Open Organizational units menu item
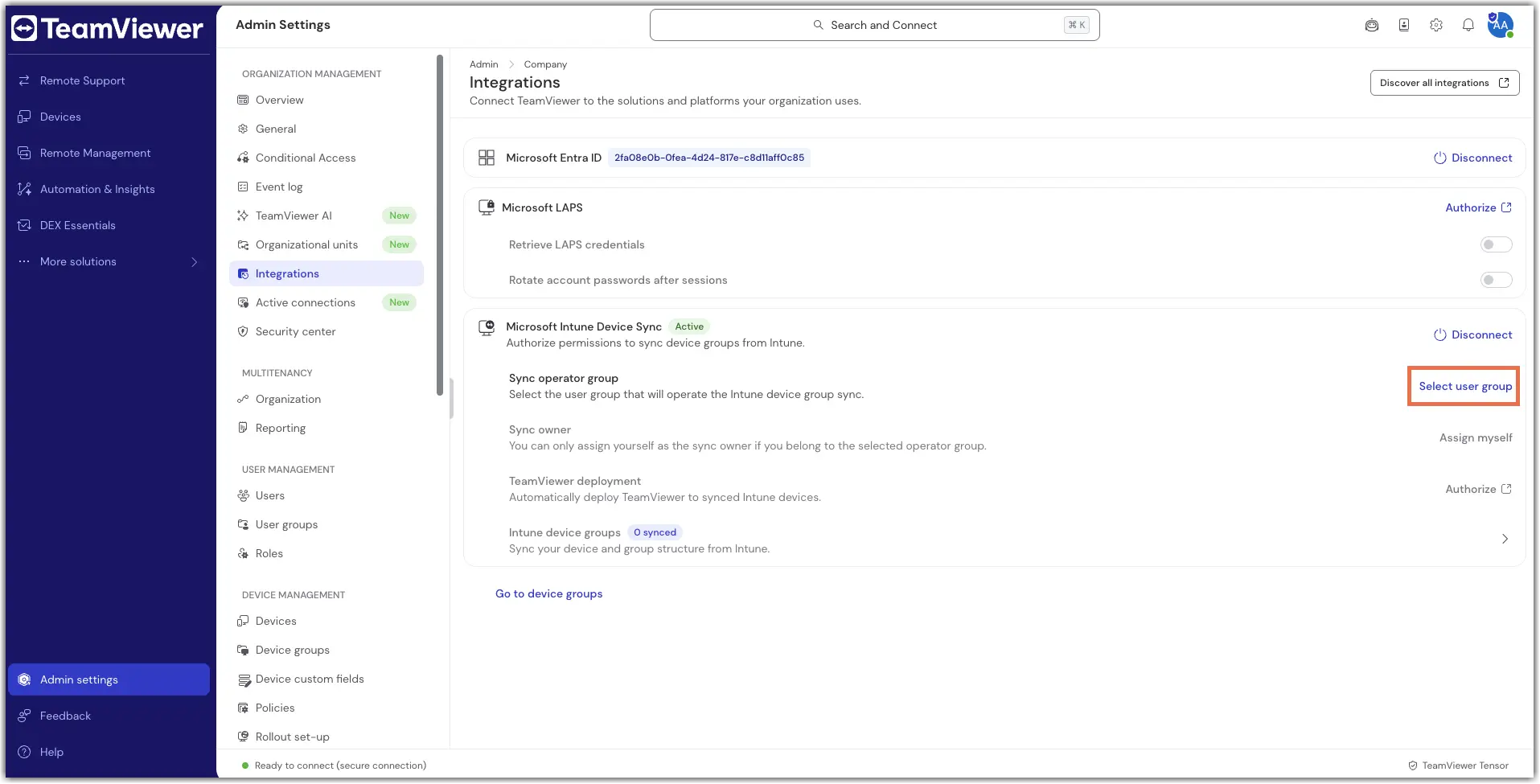 [x=326, y=244]
